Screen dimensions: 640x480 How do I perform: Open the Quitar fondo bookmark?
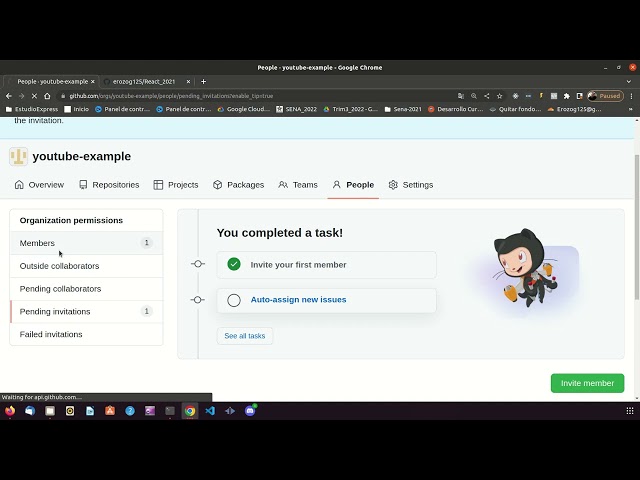[516, 109]
